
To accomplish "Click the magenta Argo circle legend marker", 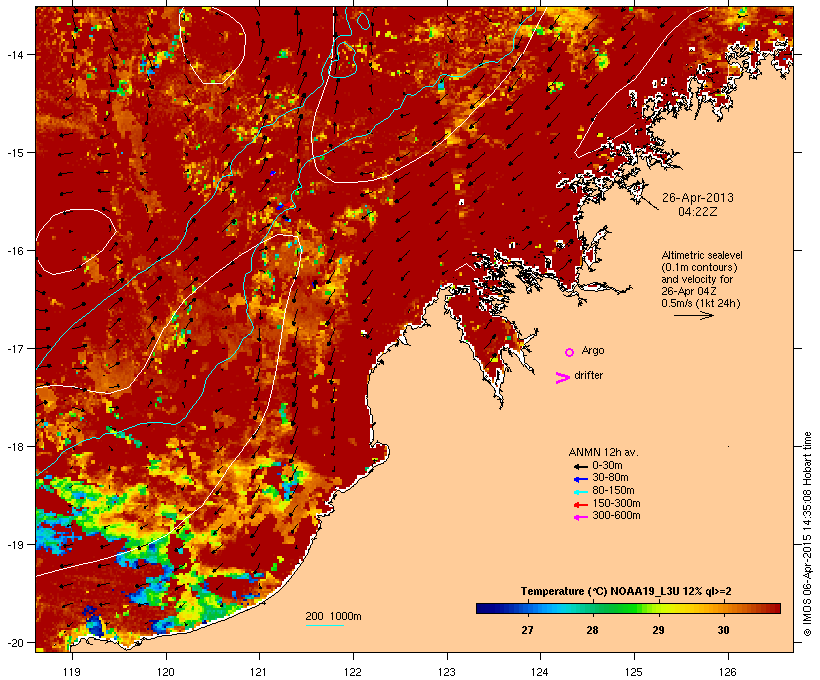I will pos(570,353).
